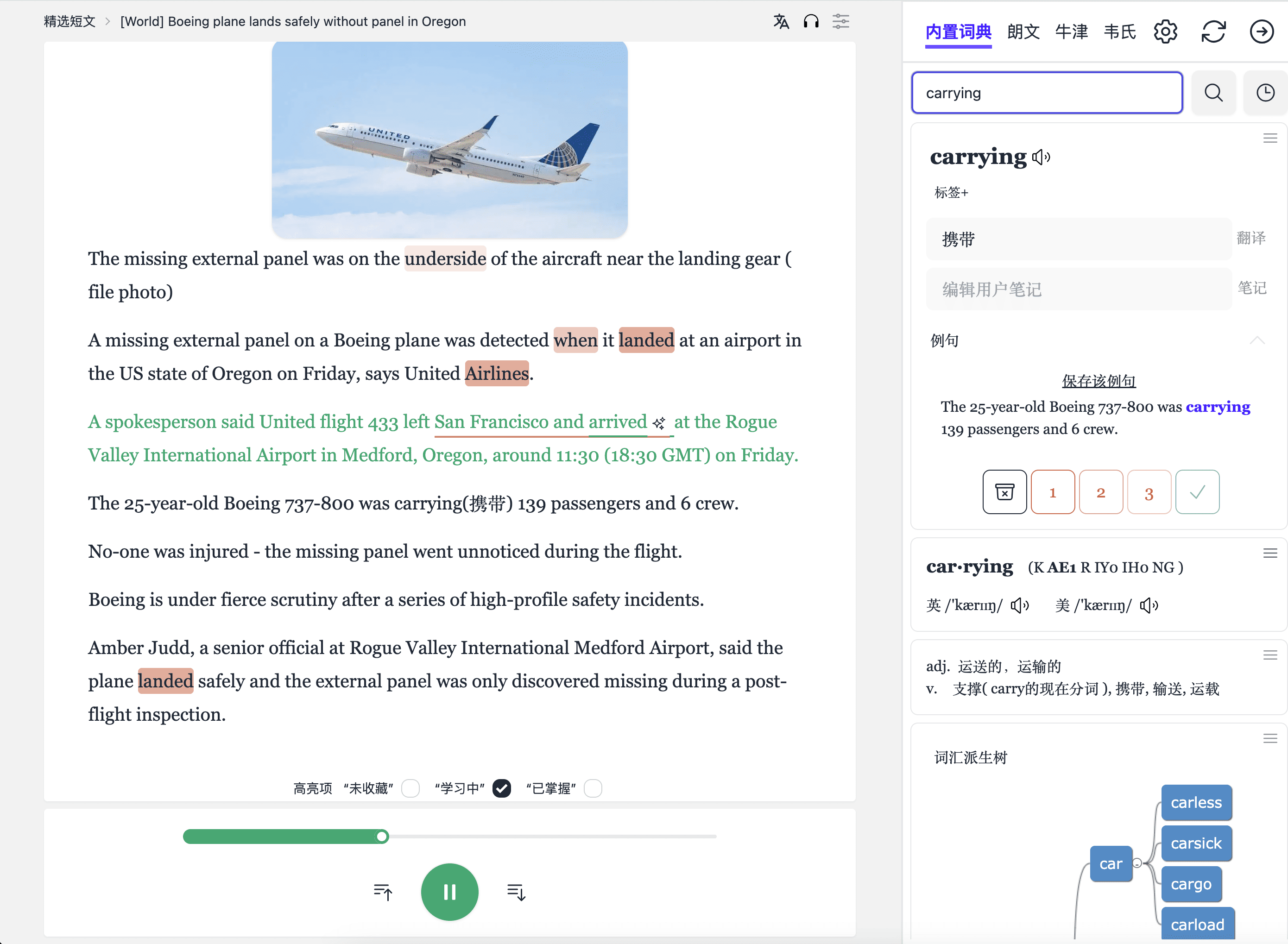
Task: Select the carload node in the derivation tree
Action: (1197, 924)
